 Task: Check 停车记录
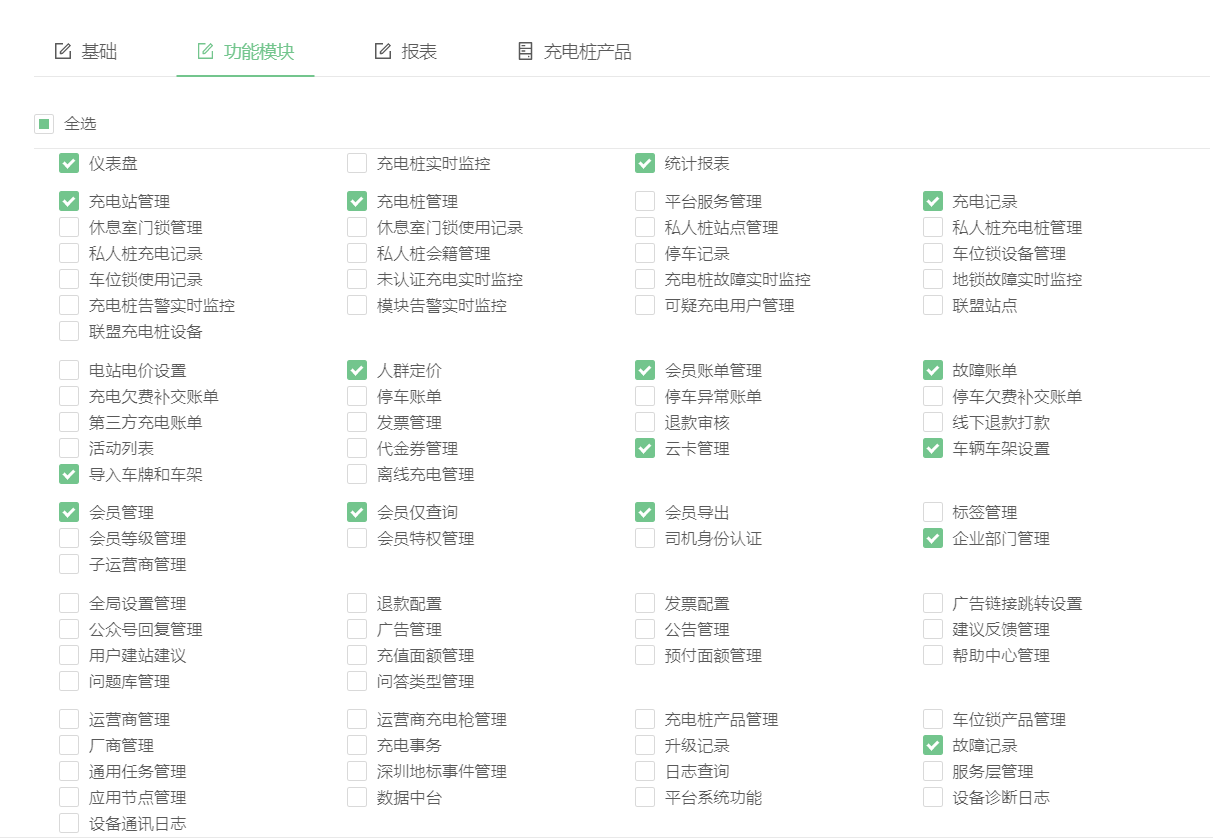pyautogui.click(x=644, y=253)
